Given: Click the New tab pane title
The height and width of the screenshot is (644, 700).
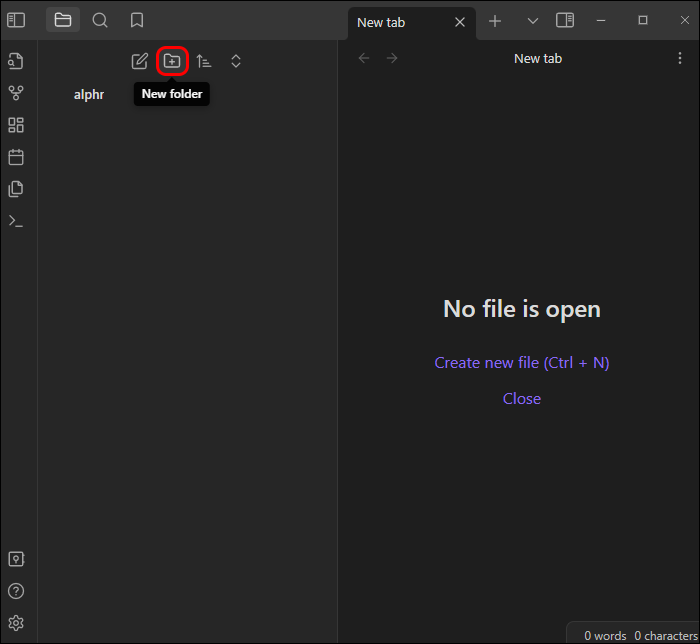Looking at the screenshot, I should (x=538, y=58).
